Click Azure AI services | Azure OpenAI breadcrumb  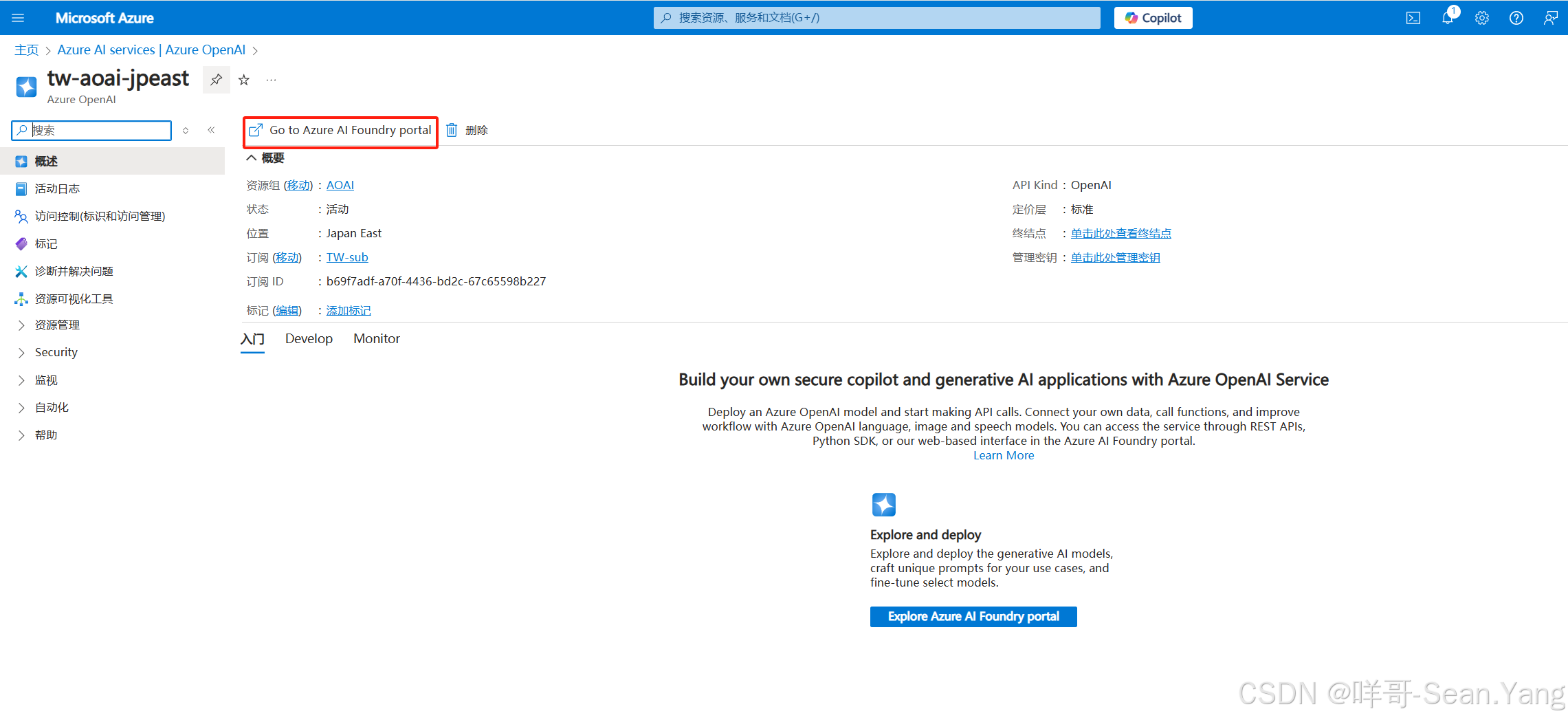coord(151,50)
